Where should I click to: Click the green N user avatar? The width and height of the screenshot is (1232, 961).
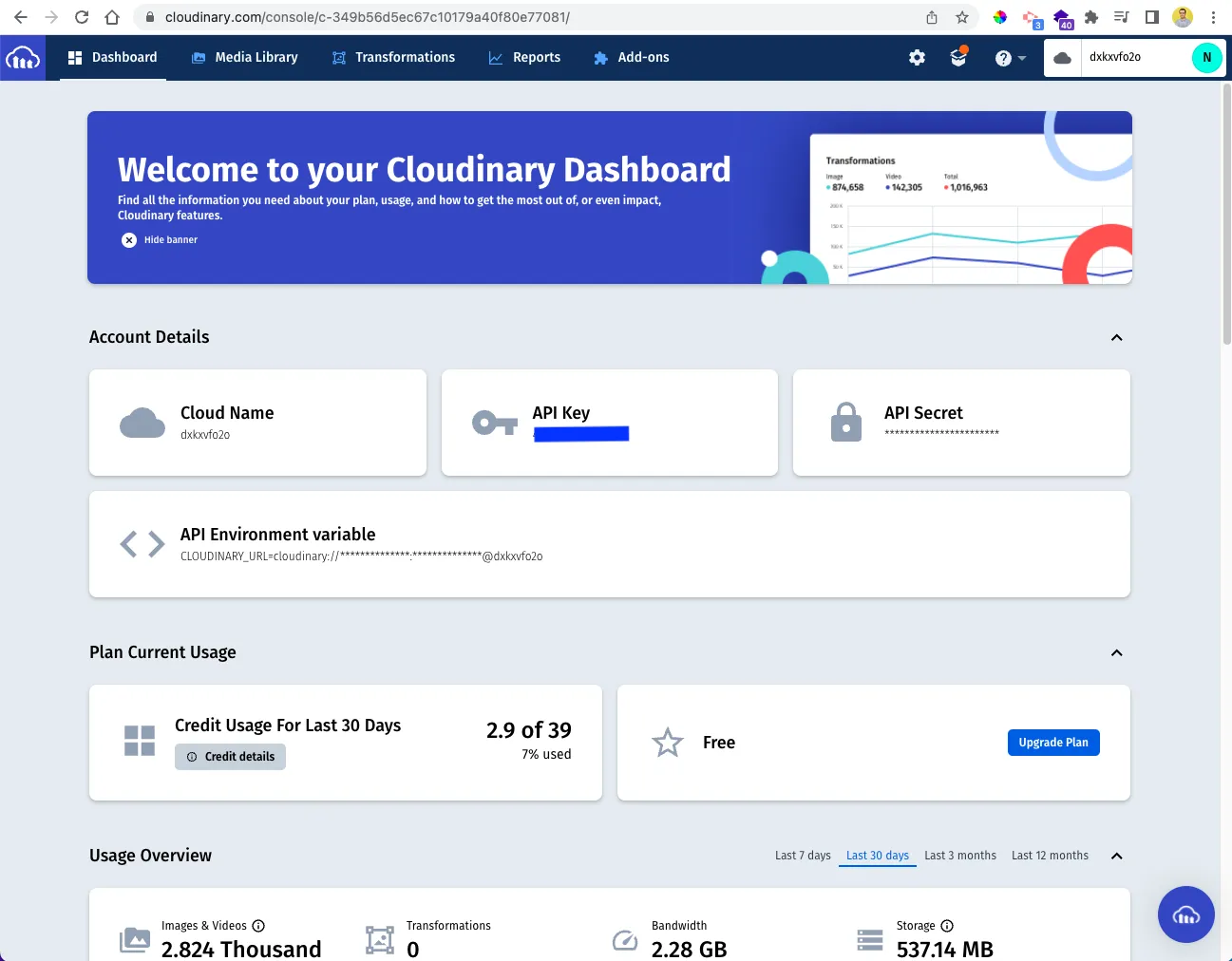[1207, 57]
